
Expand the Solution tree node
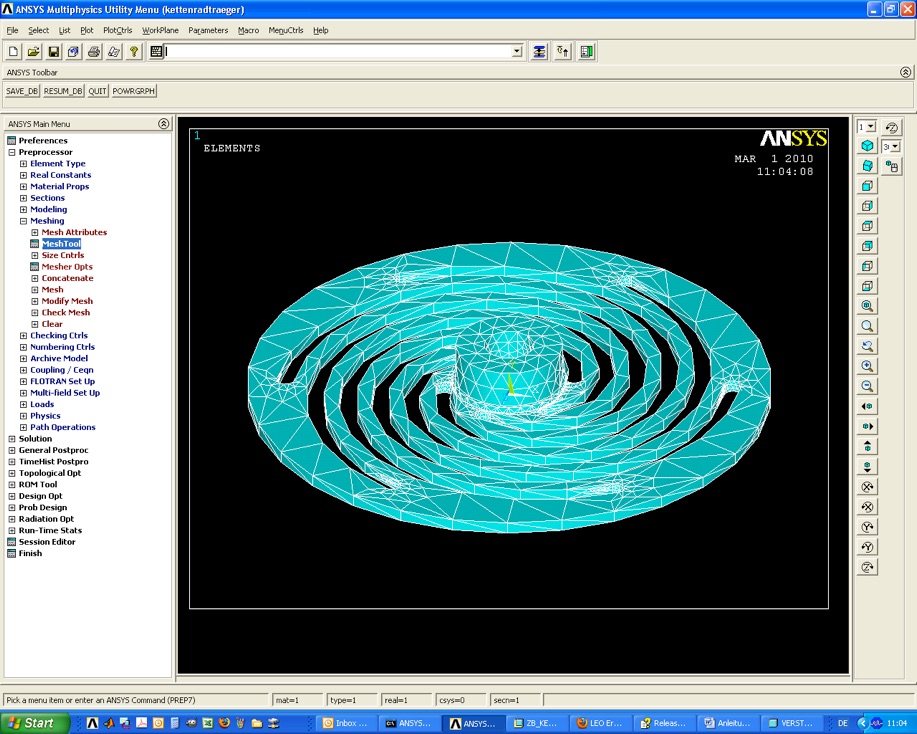click(x=12, y=439)
